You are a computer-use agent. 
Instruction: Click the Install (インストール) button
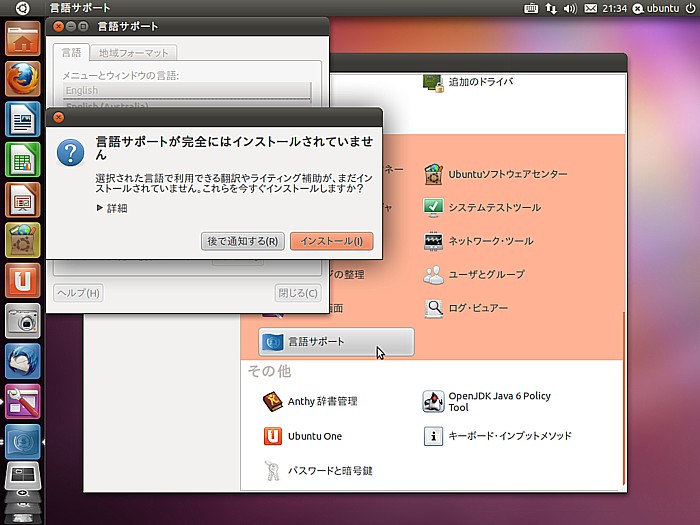[x=332, y=241]
